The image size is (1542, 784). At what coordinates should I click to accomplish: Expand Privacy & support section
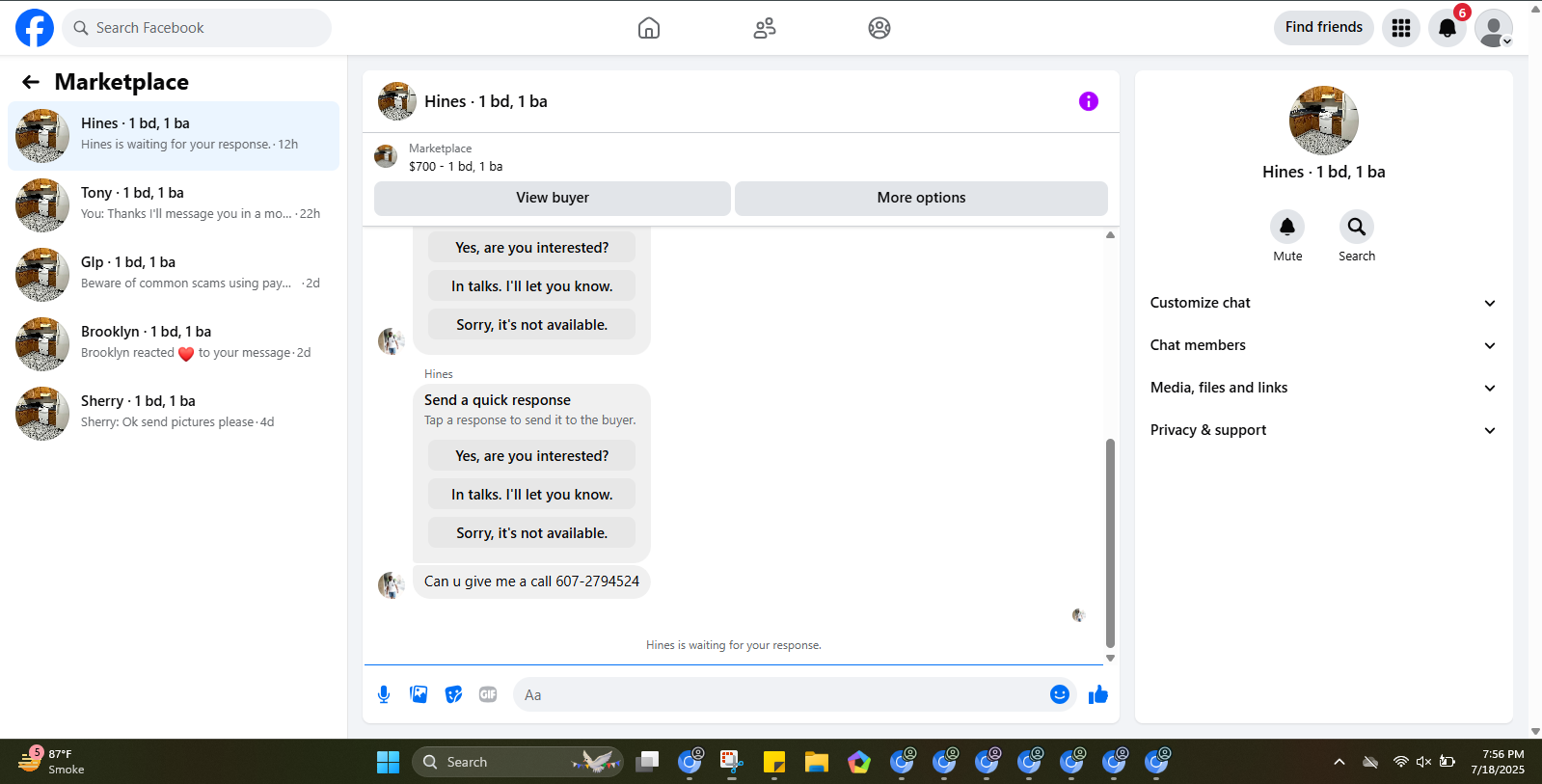(1323, 430)
